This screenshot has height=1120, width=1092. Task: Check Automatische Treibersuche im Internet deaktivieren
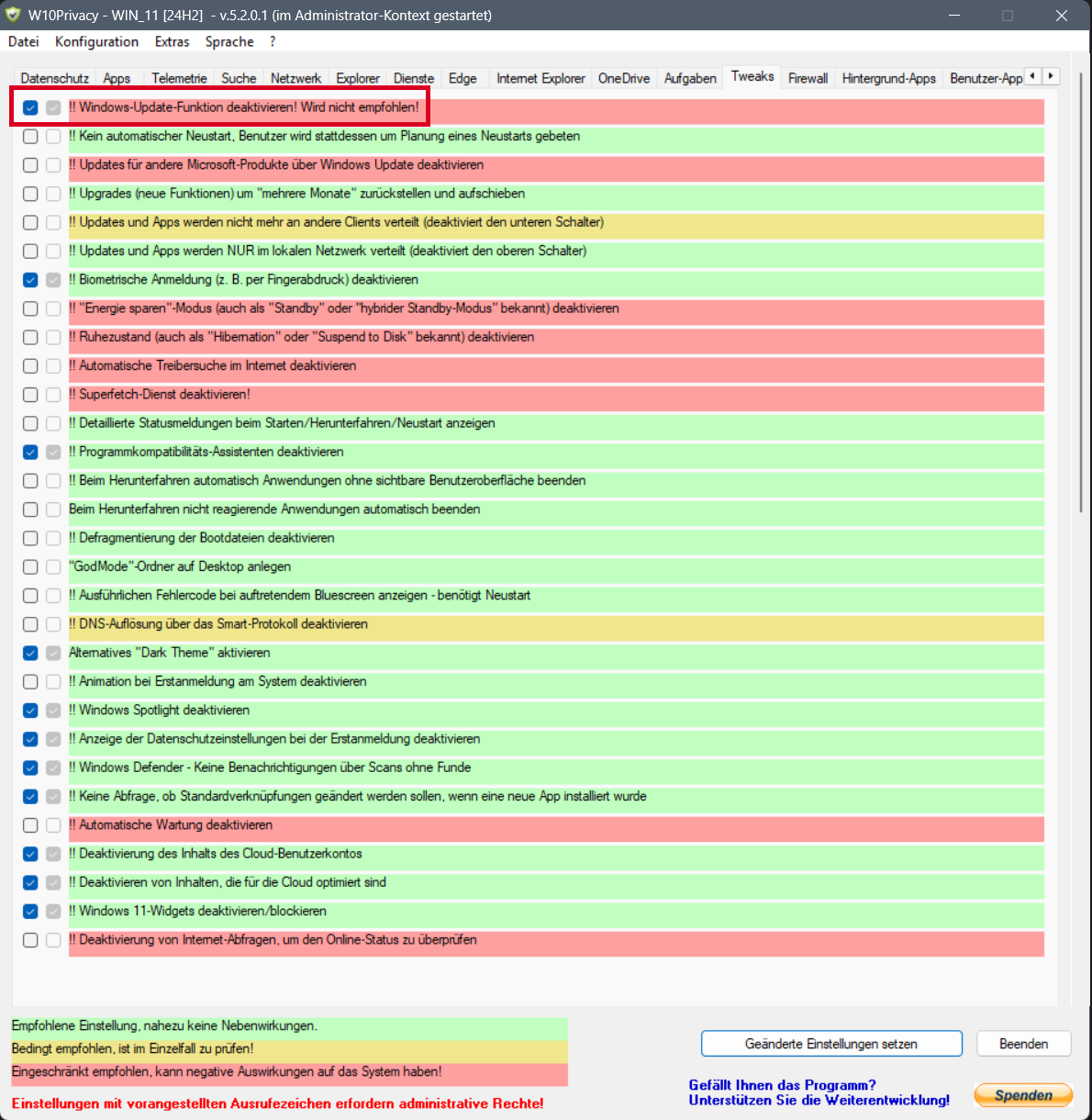30,365
